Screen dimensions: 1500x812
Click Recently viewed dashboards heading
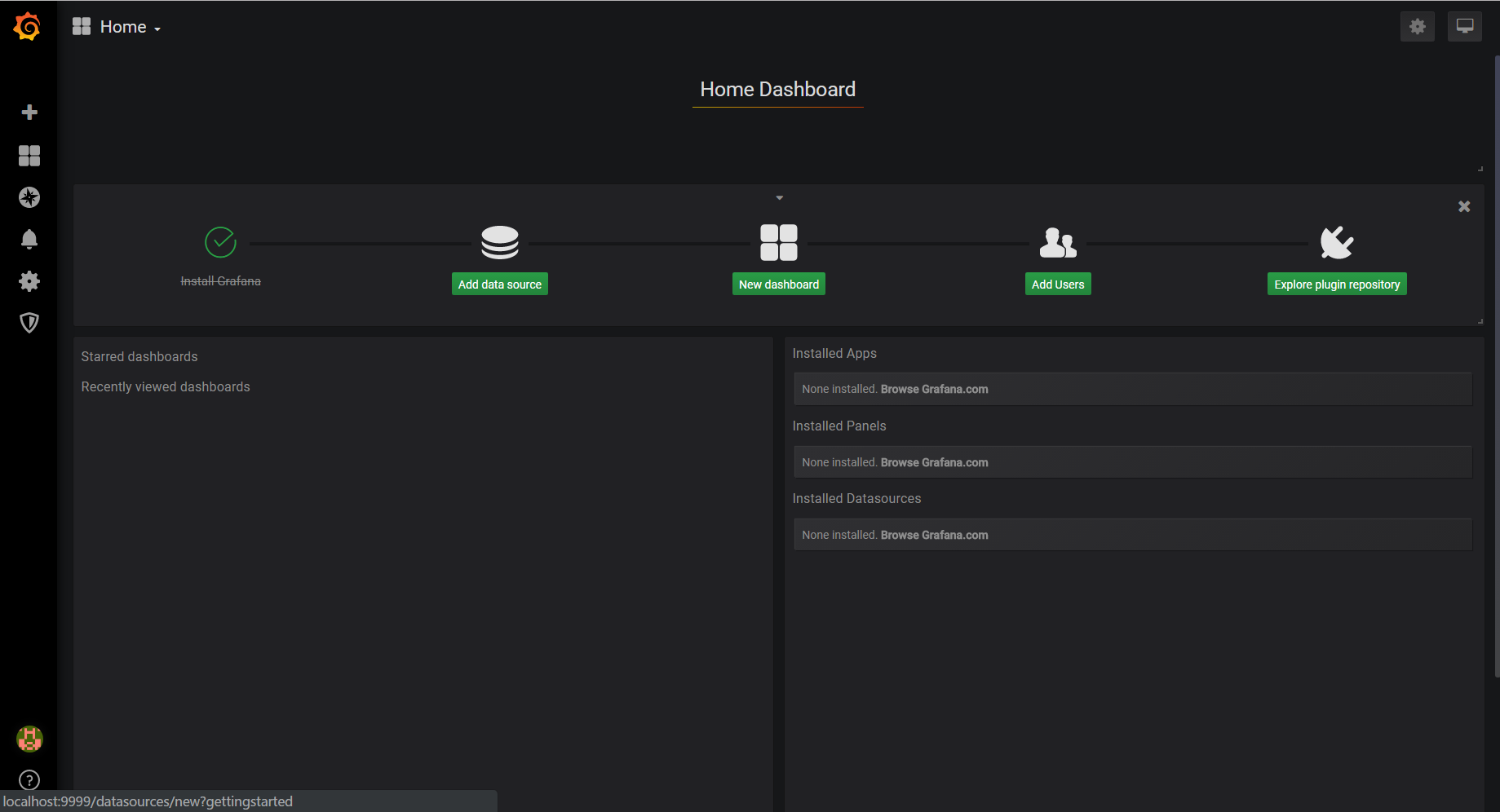click(166, 386)
